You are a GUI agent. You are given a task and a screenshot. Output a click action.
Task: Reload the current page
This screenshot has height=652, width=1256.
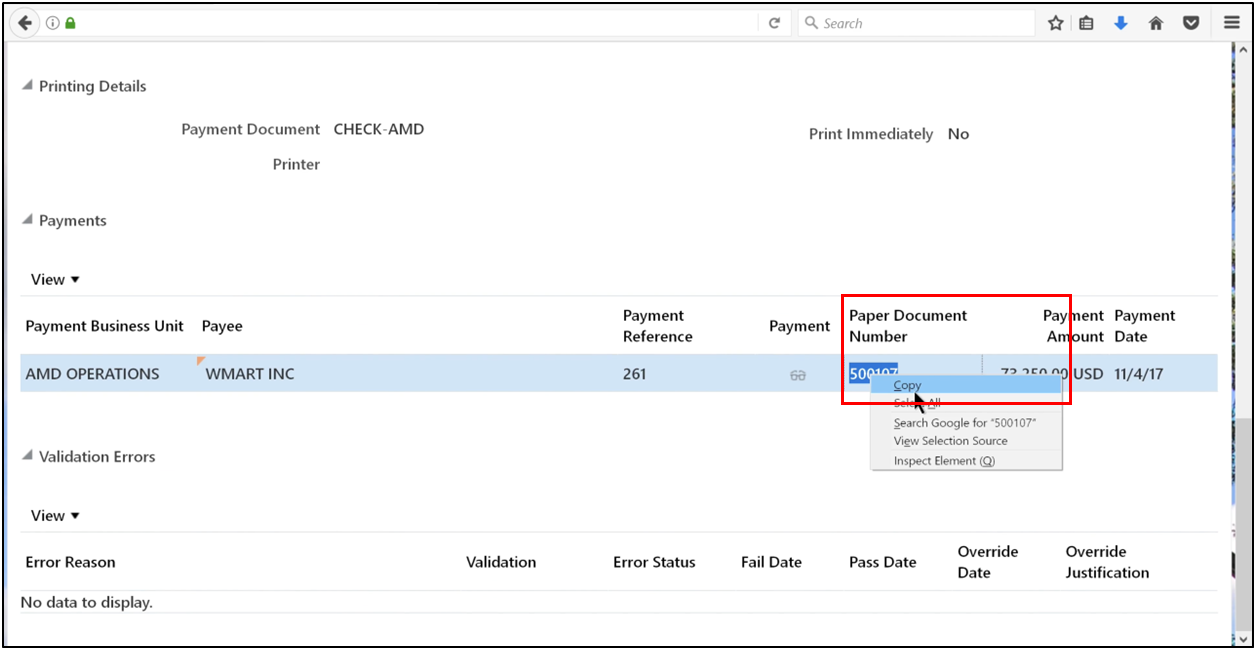tap(775, 22)
